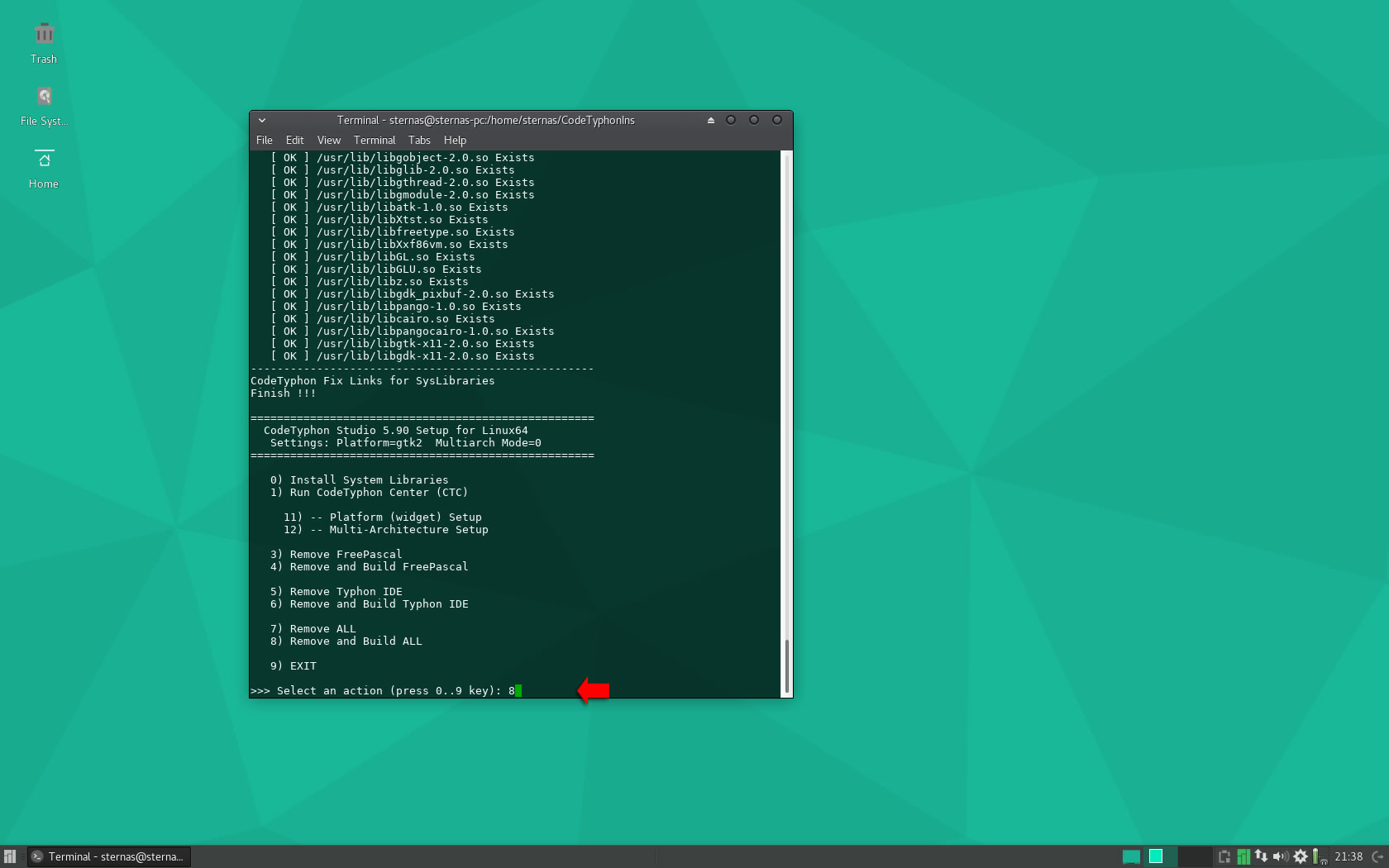Click the '9) EXIT' line
The width and height of the screenshot is (1389, 868).
294,666
